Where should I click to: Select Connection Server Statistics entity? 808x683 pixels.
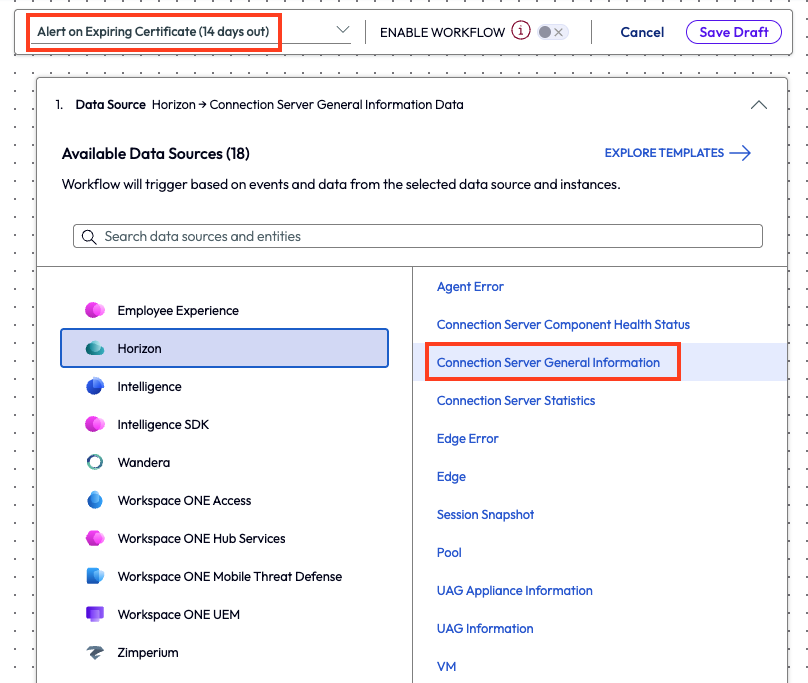pos(515,400)
